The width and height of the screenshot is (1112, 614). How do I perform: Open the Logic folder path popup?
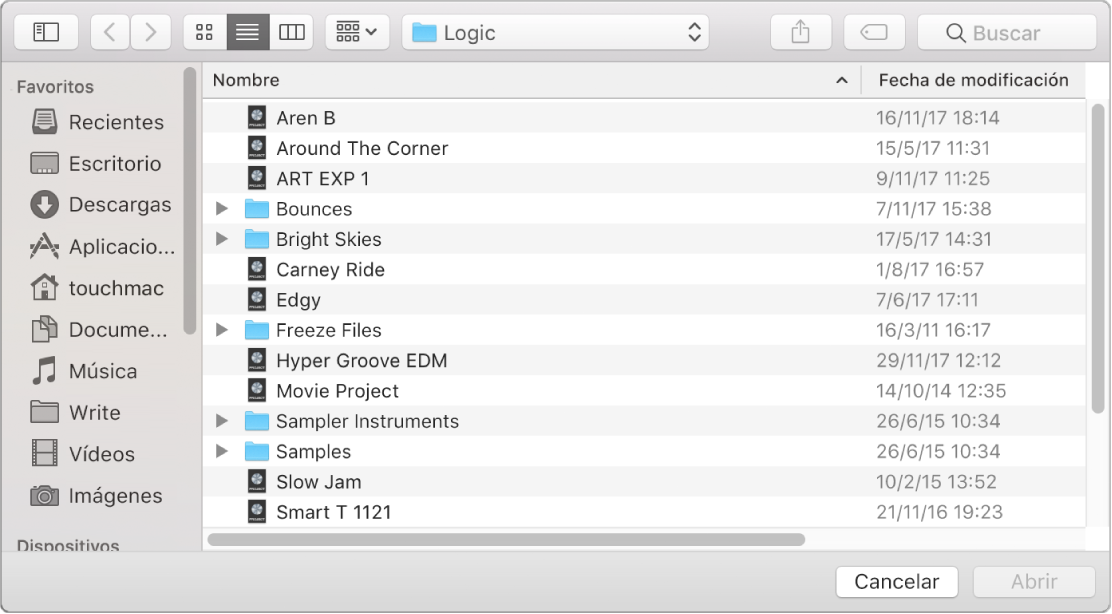point(555,32)
